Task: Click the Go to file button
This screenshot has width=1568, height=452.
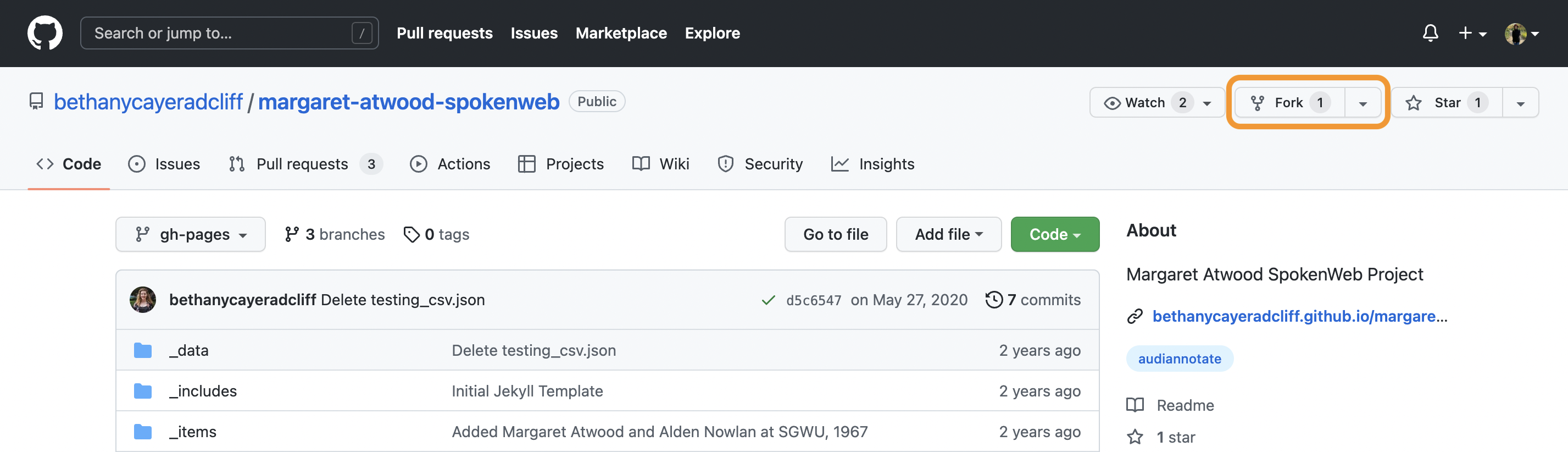Action: [835, 234]
